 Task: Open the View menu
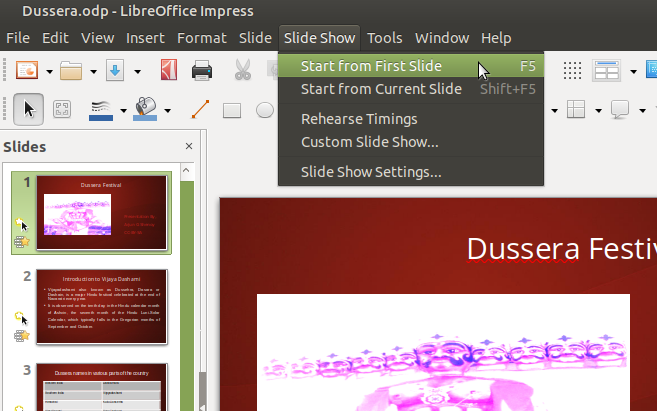coord(98,38)
